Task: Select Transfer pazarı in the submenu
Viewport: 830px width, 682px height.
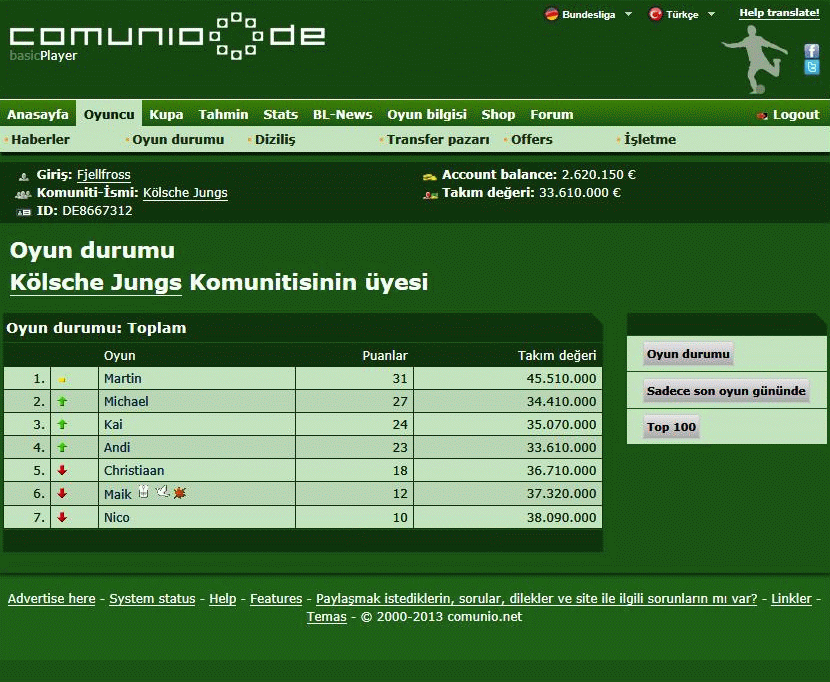Action: (x=438, y=139)
